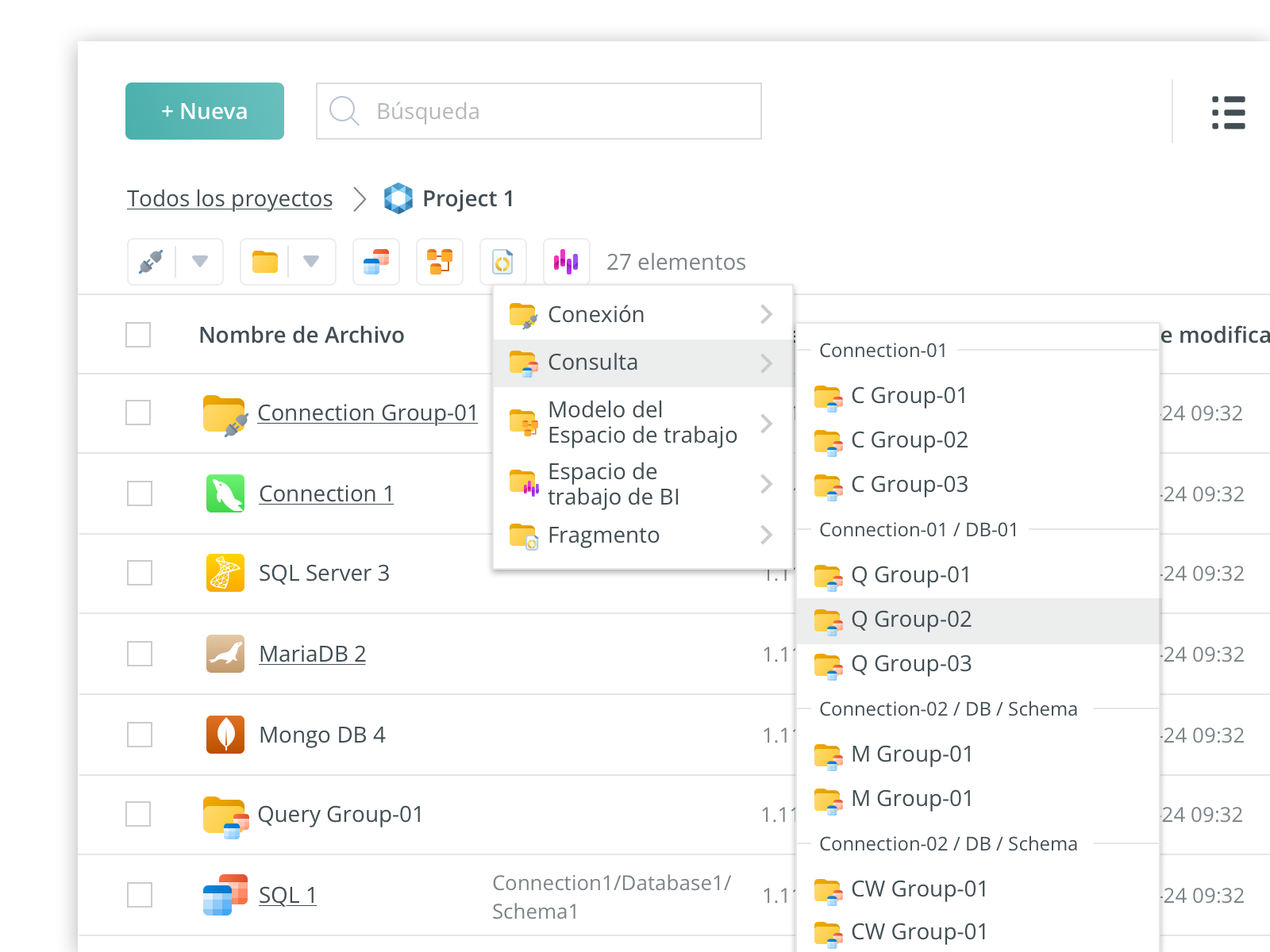The width and height of the screenshot is (1270, 952).
Task: Open the Connection 1 link
Action: (326, 493)
